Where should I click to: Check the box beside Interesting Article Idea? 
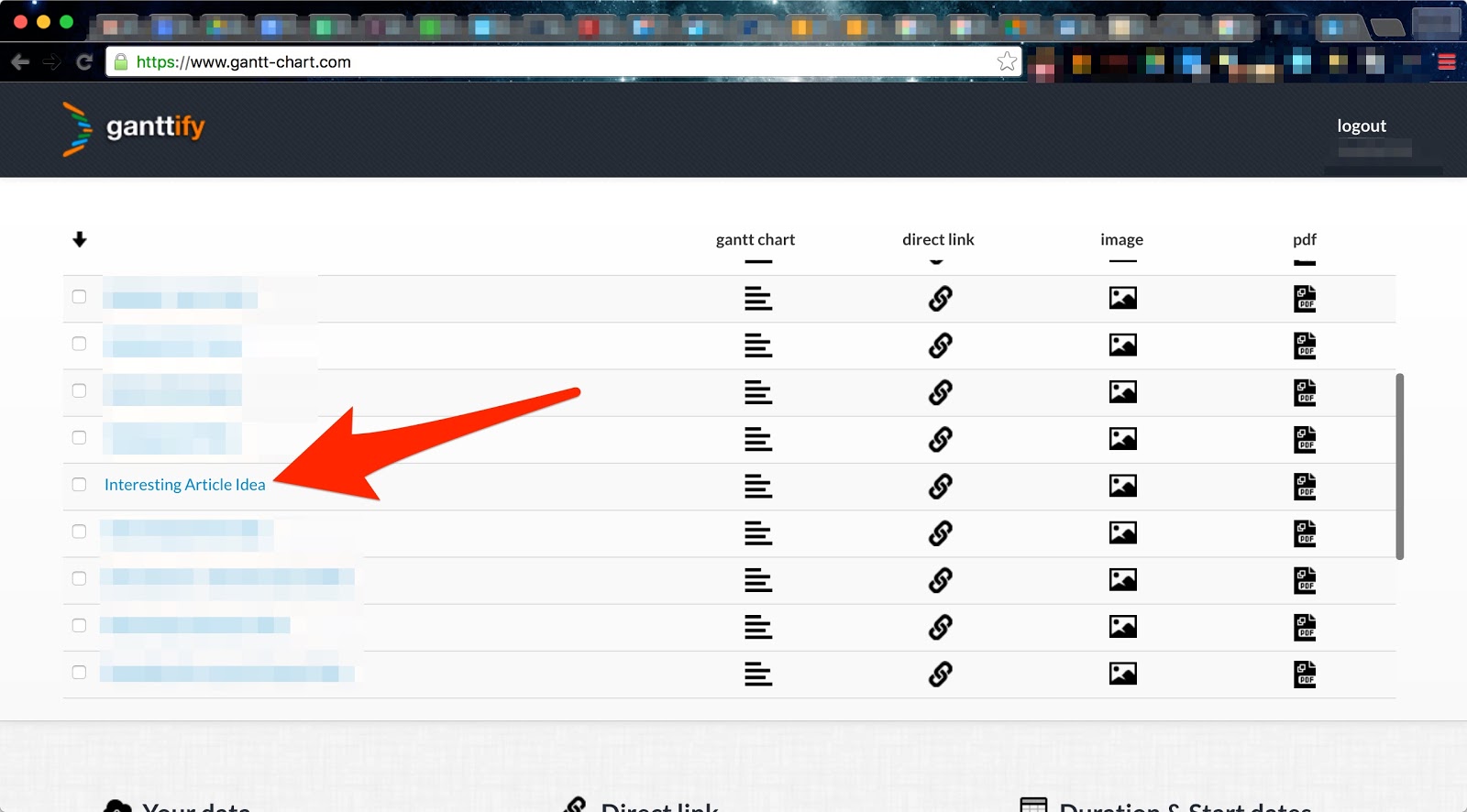click(79, 485)
